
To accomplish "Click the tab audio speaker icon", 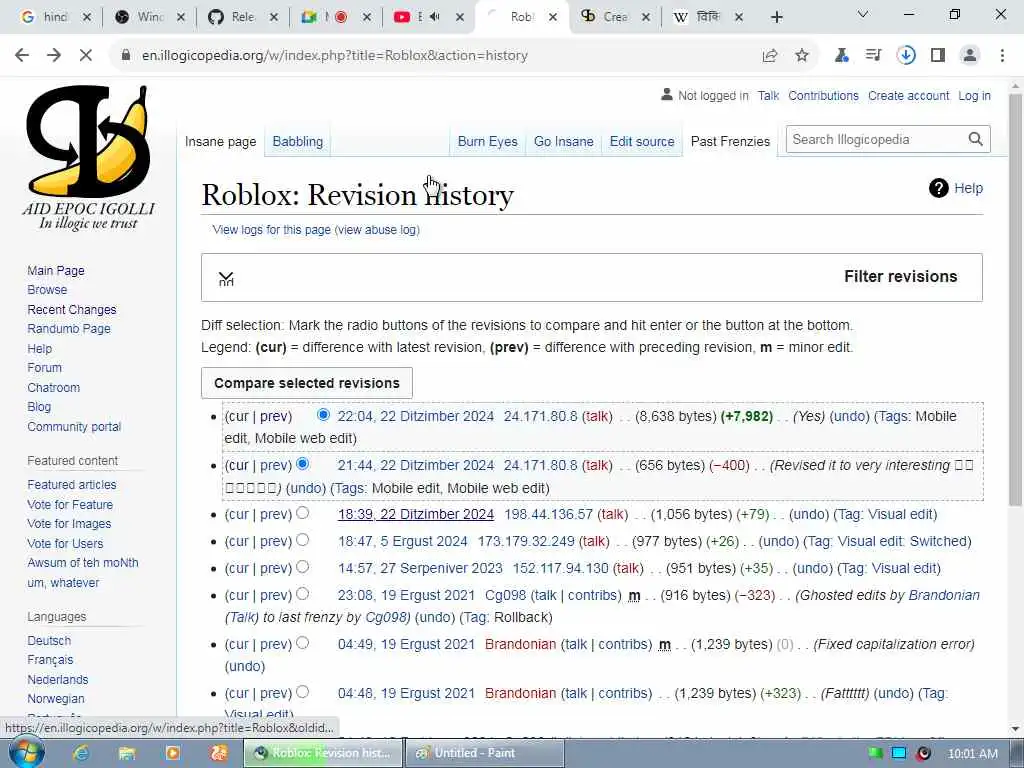I will [434, 17].
